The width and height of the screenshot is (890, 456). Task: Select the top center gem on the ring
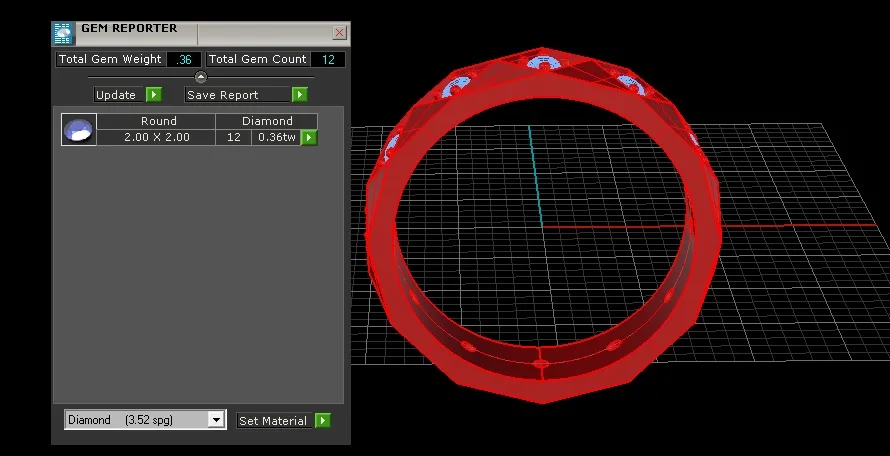pyautogui.click(x=544, y=63)
